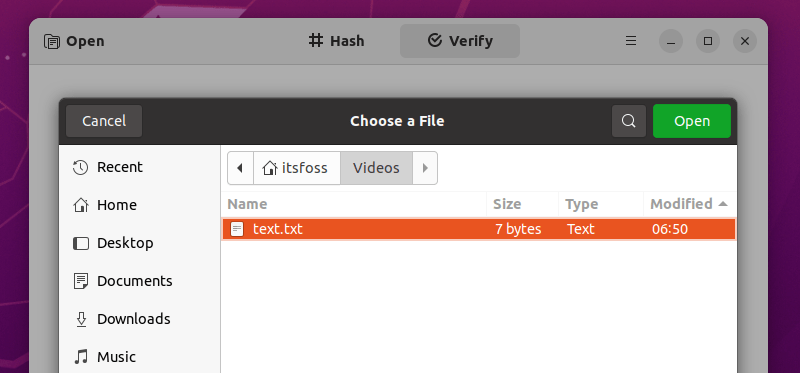Switch to the Hash tab
The width and height of the screenshot is (800, 373).
click(337, 41)
